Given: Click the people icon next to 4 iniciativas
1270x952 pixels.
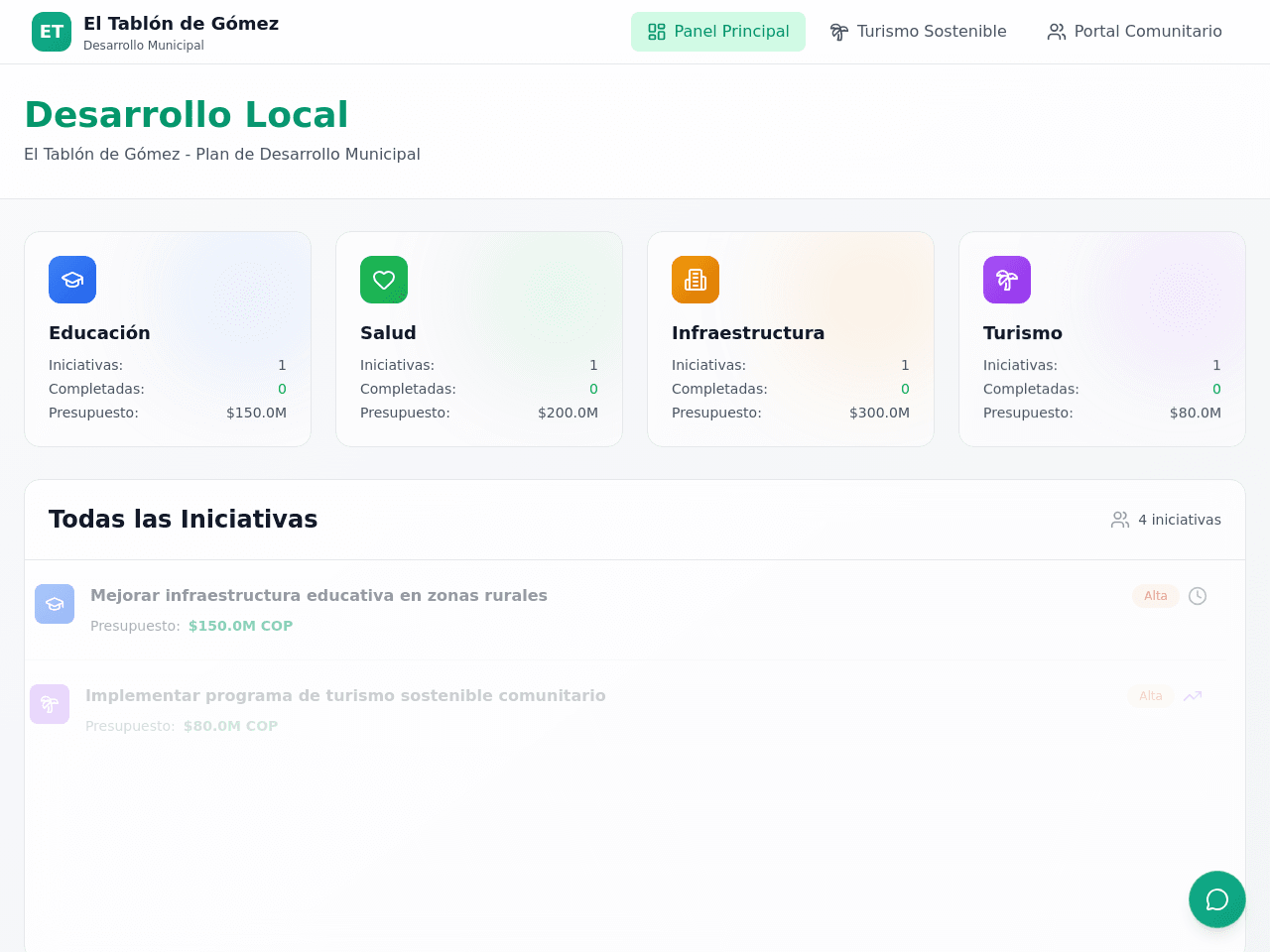Looking at the screenshot, I should 1120,520.
